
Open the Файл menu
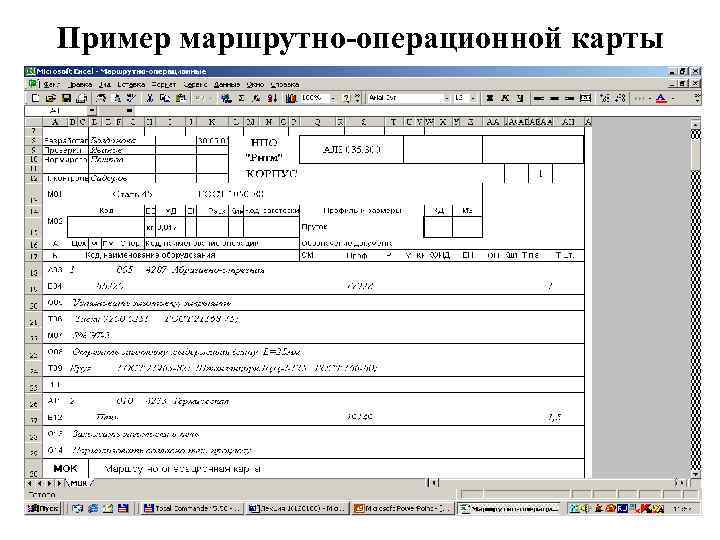[51, 85]
